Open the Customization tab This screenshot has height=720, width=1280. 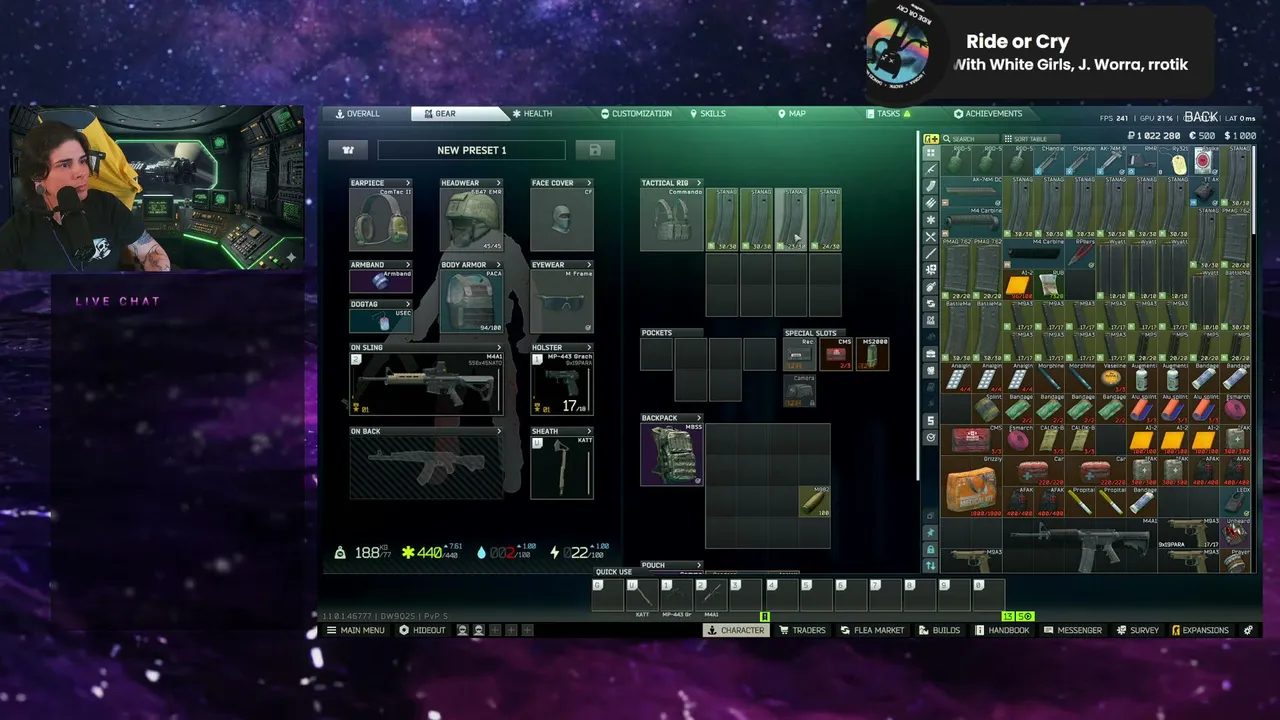[x=636, y=114]
